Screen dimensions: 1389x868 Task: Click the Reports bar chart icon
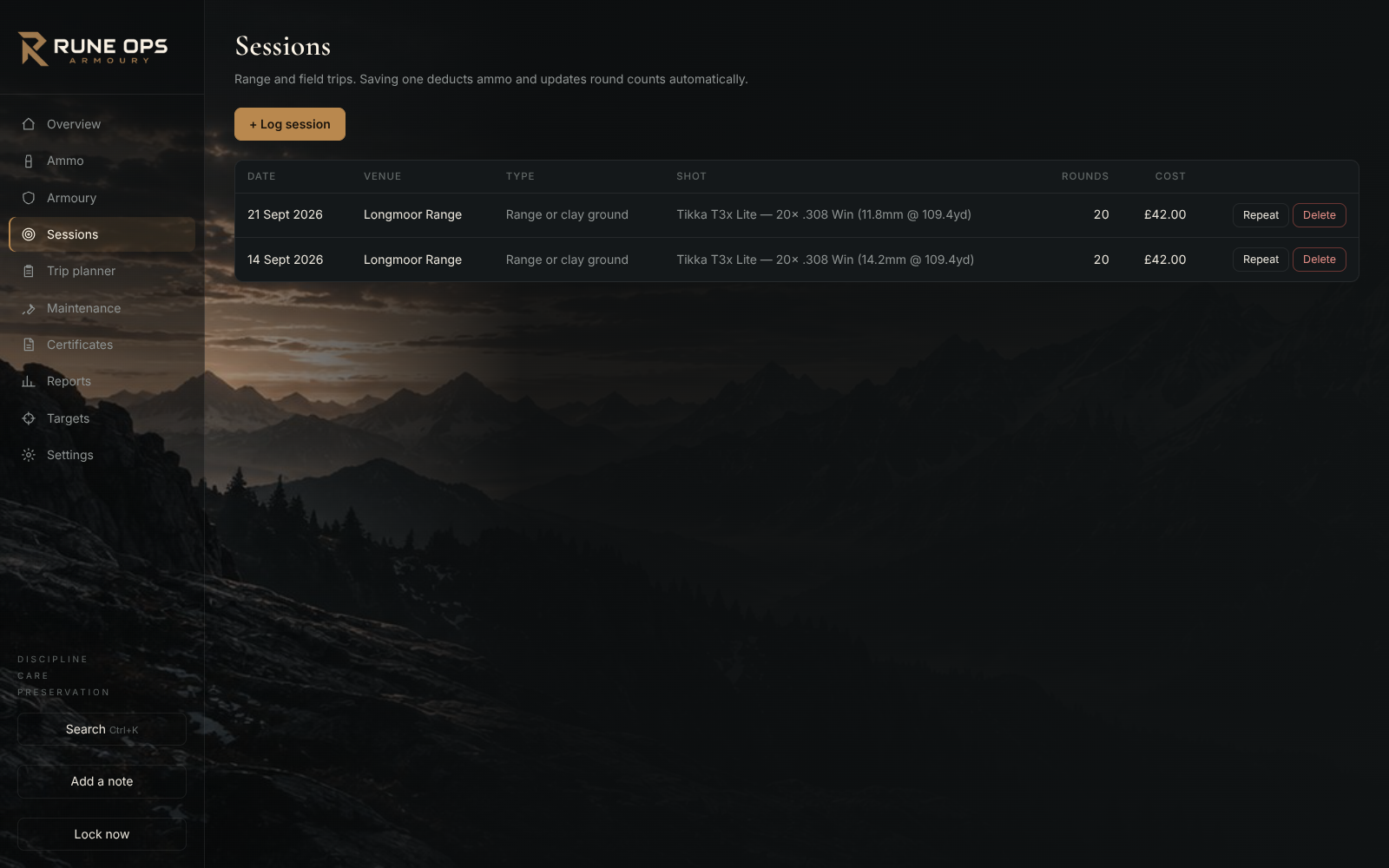pyautogui.click(x=29, y=381)
